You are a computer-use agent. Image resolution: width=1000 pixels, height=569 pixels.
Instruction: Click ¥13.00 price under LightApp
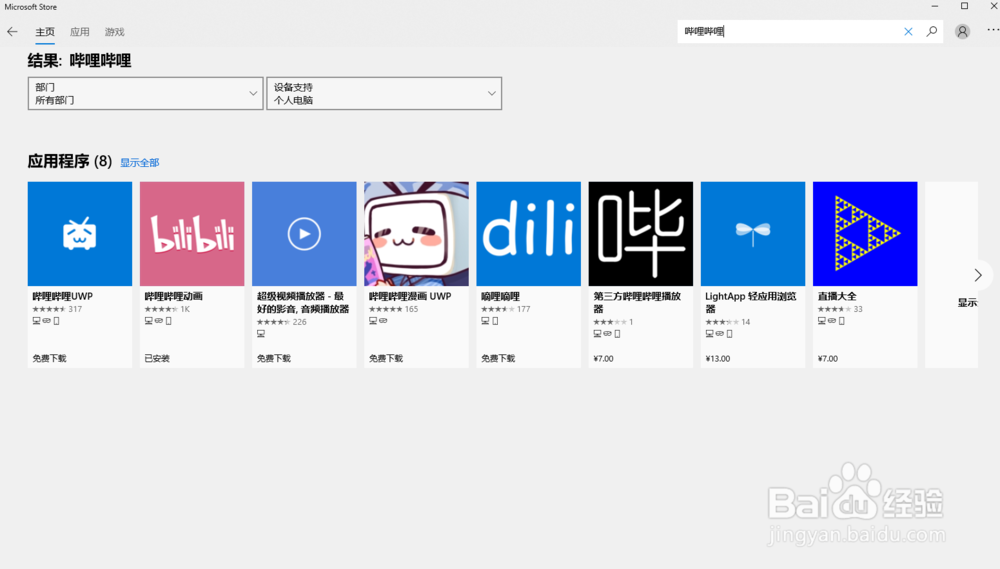pos(718,358)
